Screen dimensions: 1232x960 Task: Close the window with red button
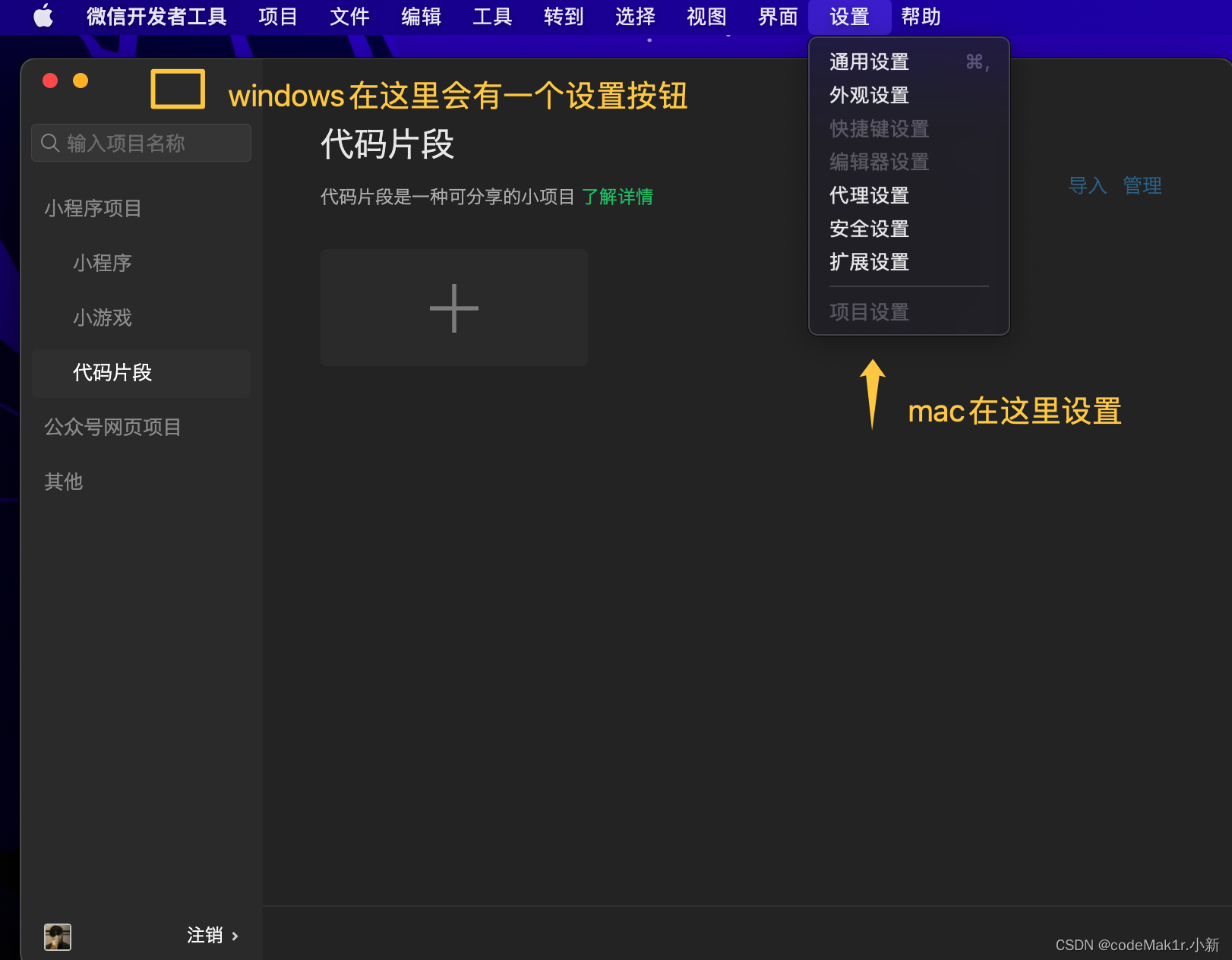(x=50, y=81)
